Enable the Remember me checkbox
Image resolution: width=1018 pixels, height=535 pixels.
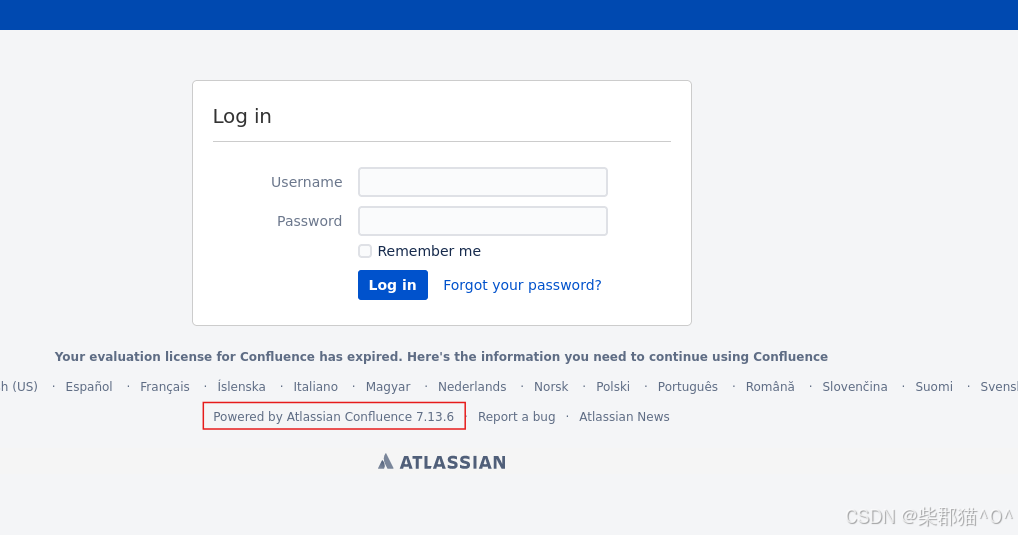click(x=365, y=251)
